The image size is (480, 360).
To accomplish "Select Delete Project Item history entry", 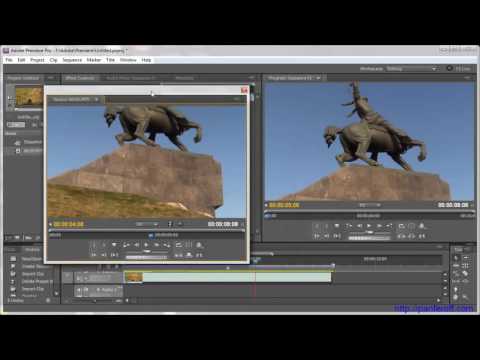I will [37, 282].
